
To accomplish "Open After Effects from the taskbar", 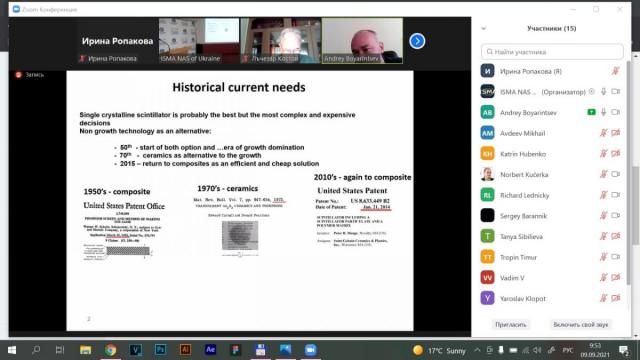I will (x=210, y=350).
